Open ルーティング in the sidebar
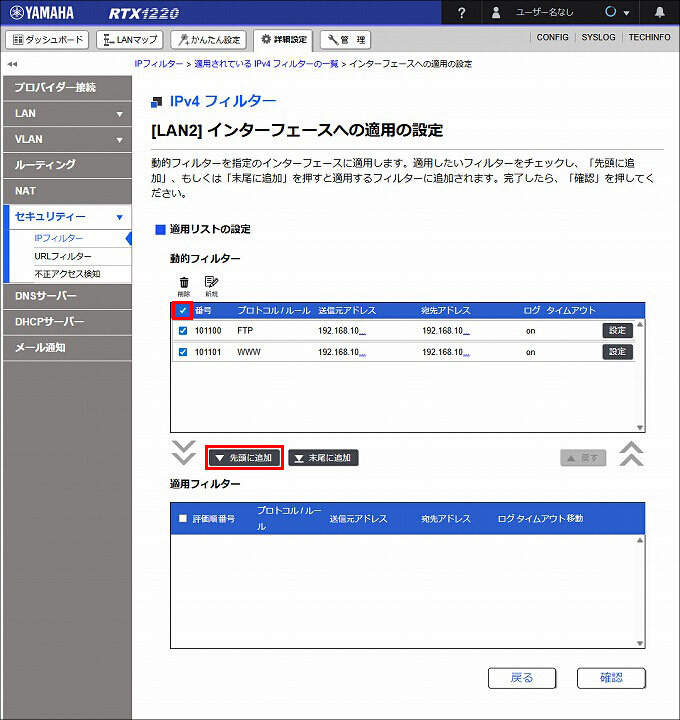 [67, 165]
